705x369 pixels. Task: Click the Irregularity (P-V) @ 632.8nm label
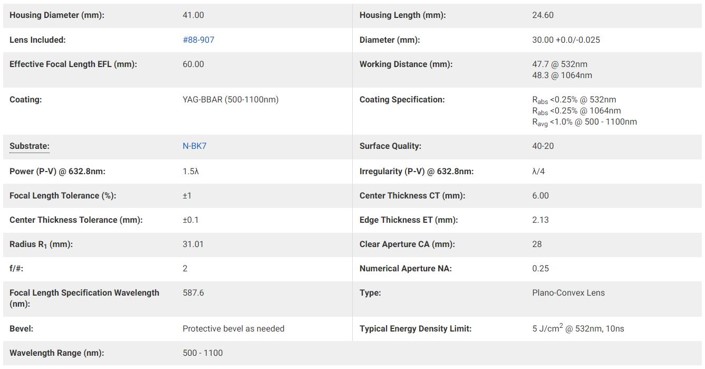[x=416, y=171]
